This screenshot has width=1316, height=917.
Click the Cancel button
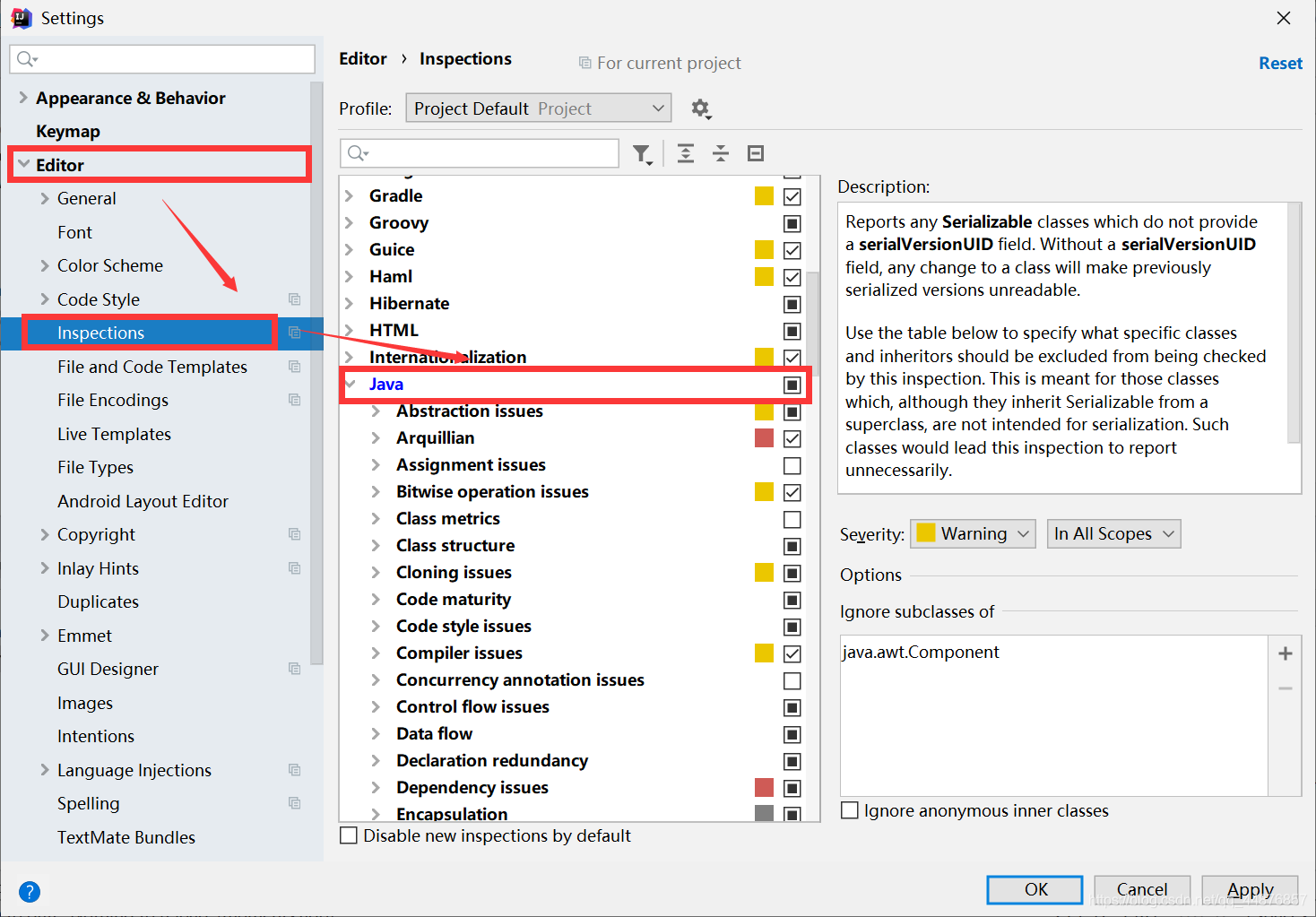click(1142, 889)
